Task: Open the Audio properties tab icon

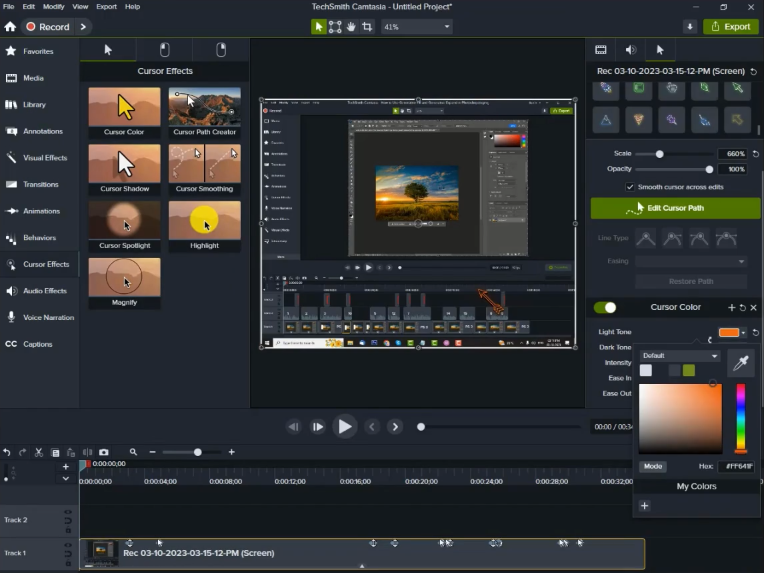Action: [630, 50]
